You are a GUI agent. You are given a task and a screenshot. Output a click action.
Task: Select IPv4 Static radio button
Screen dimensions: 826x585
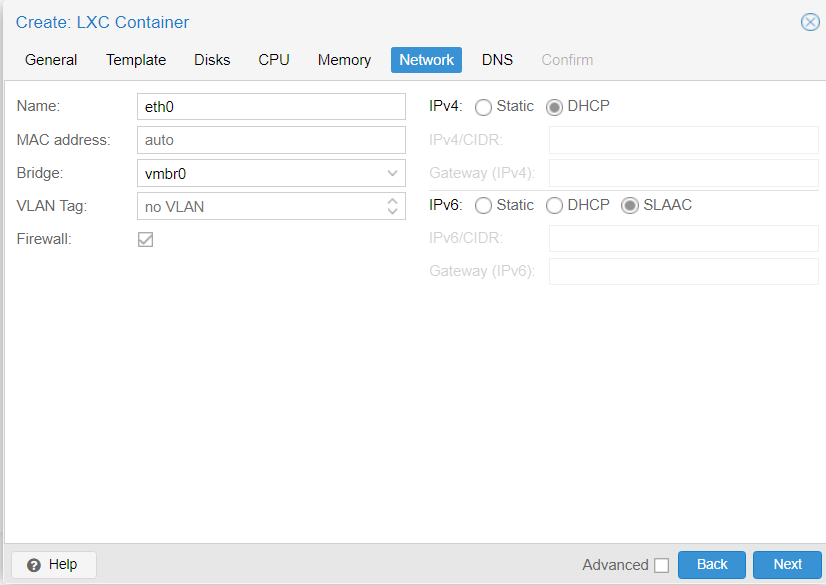tap(482, 106)
